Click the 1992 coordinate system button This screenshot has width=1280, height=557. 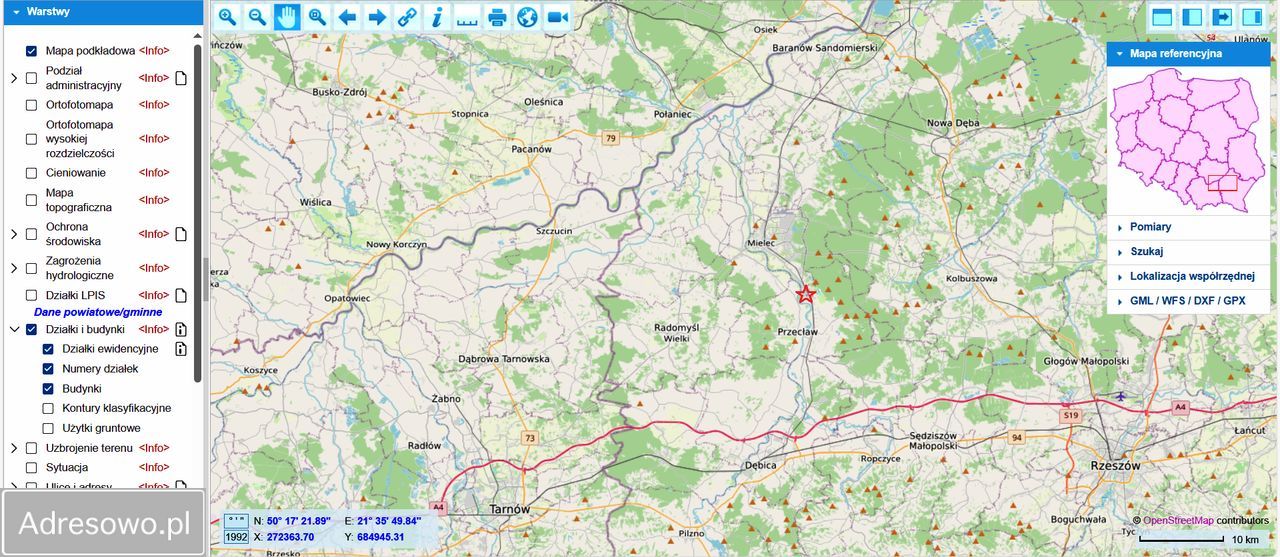[x=236, y=537]
